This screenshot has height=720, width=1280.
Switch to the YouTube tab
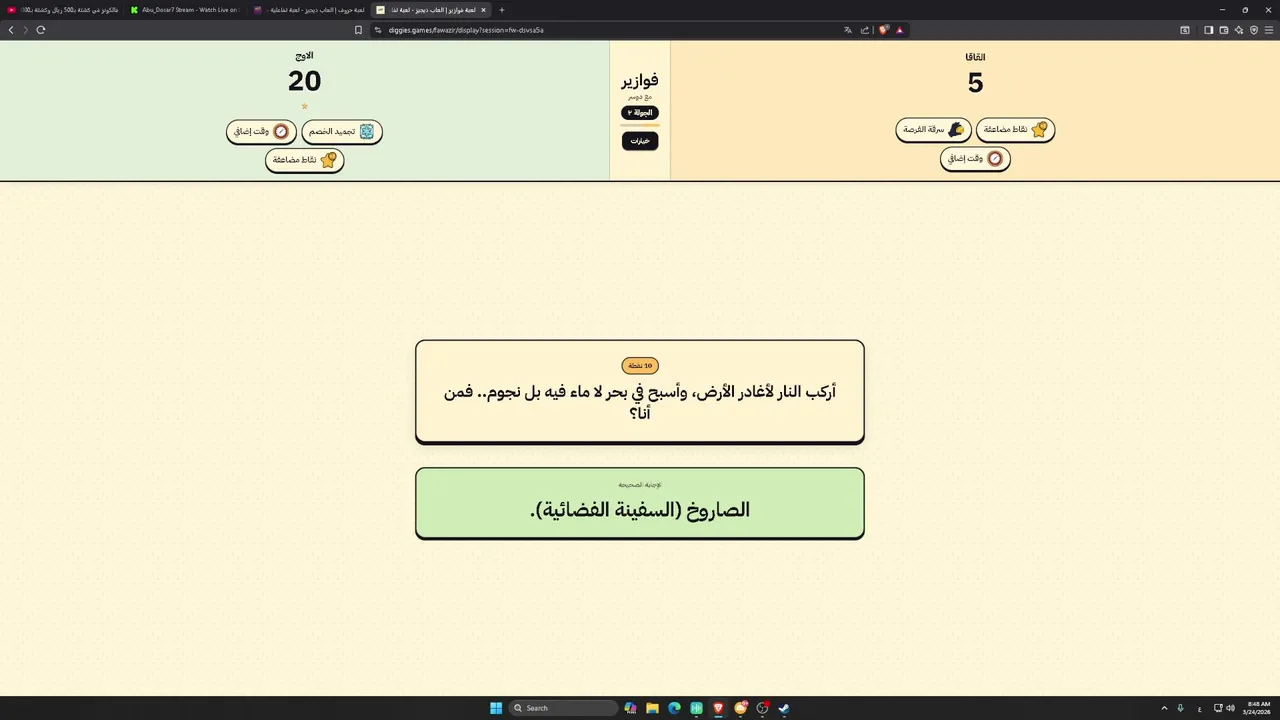coord(63,10)
